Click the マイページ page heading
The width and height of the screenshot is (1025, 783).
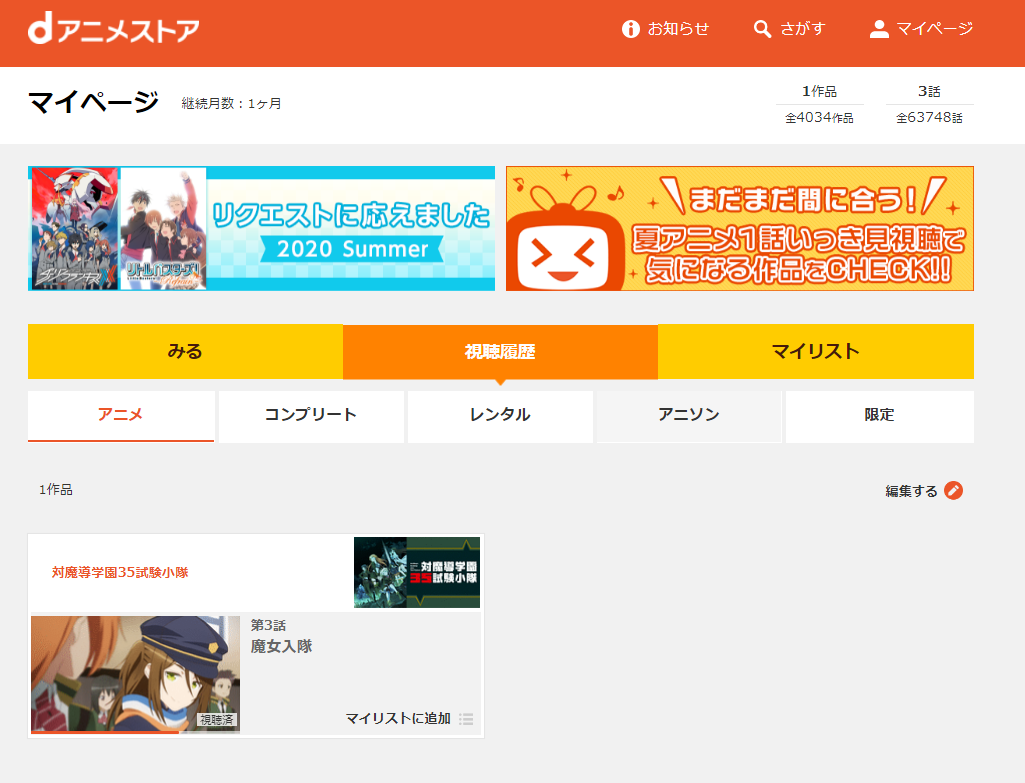tap(93, 102)
